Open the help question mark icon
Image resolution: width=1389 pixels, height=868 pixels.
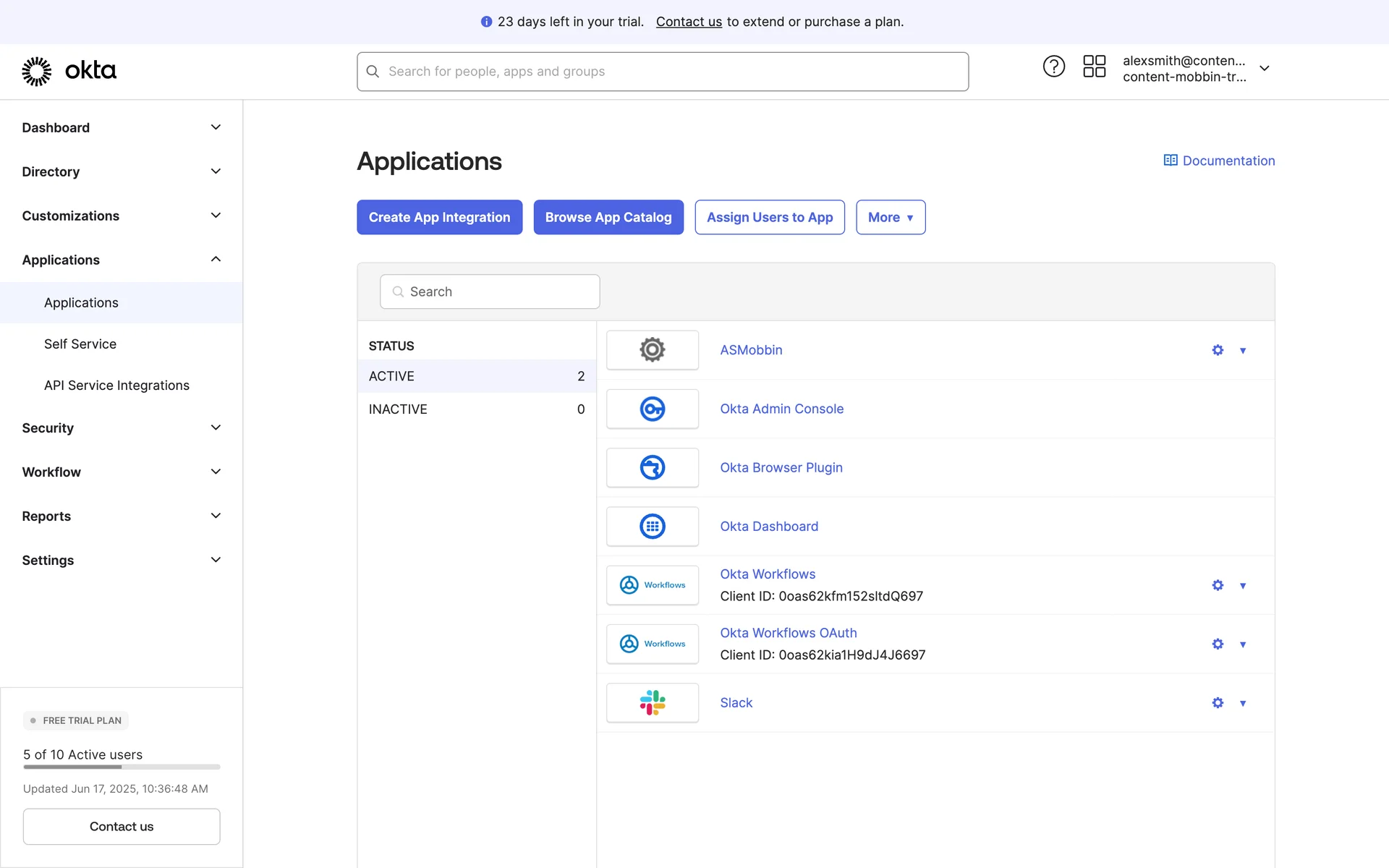(x=1053, y=67)
